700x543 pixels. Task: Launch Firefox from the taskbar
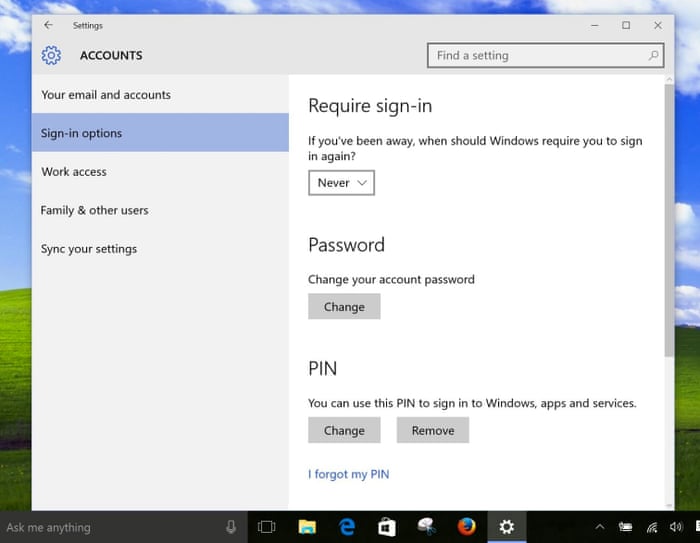(466, 527)
